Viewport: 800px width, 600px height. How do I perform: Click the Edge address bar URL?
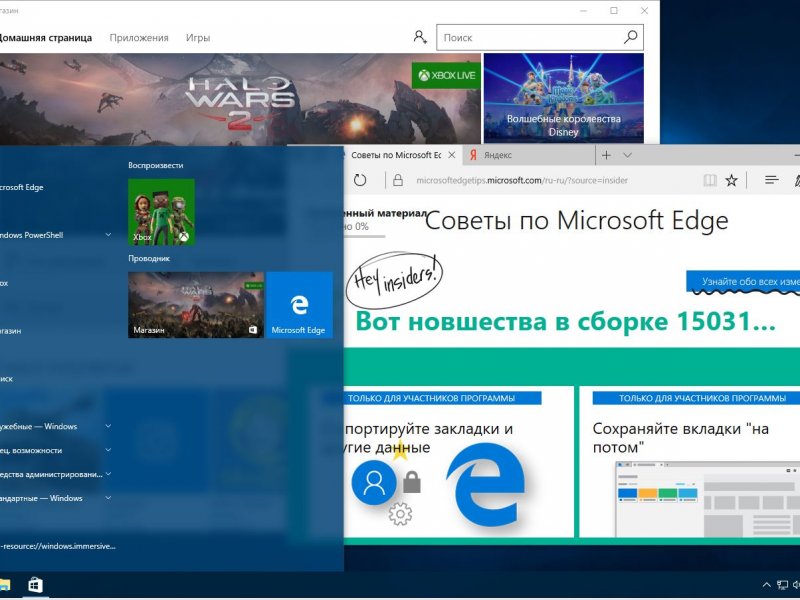pyautogui.click(x=521, y=180)
